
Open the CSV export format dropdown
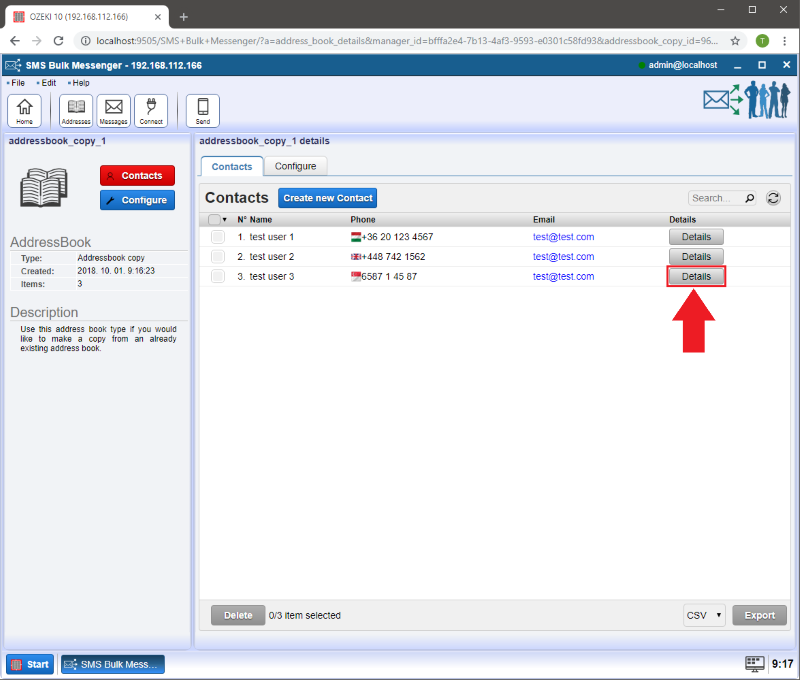pyautogui.click(x=704, y=616)
